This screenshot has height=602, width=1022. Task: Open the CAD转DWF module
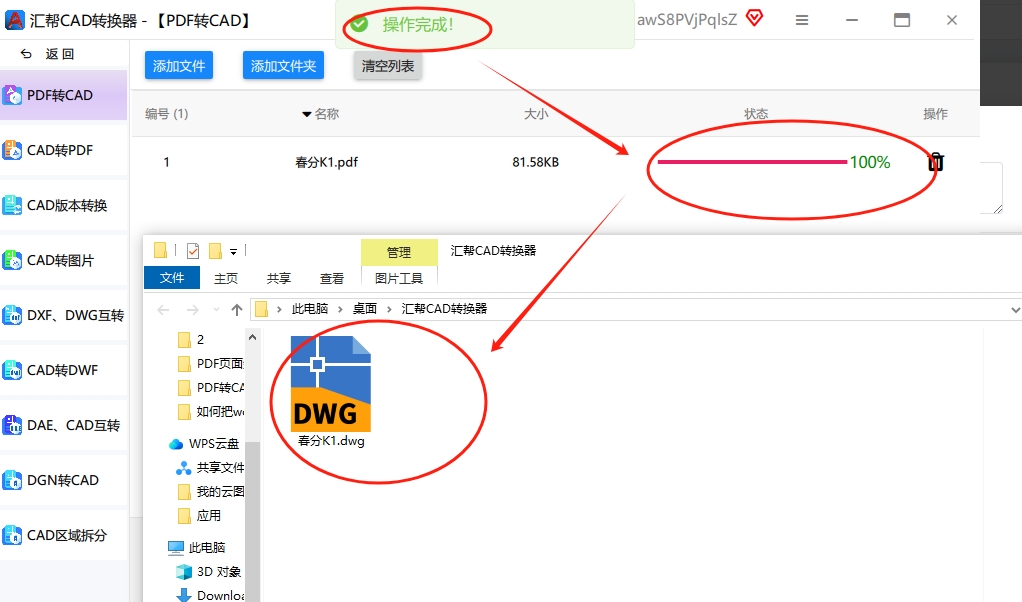(63, 370)
